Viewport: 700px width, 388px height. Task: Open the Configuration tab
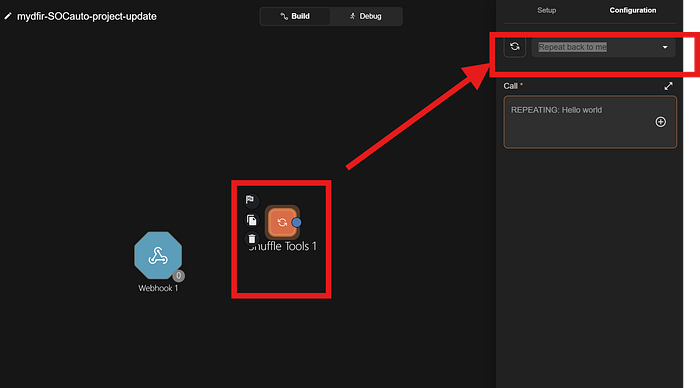633,10
